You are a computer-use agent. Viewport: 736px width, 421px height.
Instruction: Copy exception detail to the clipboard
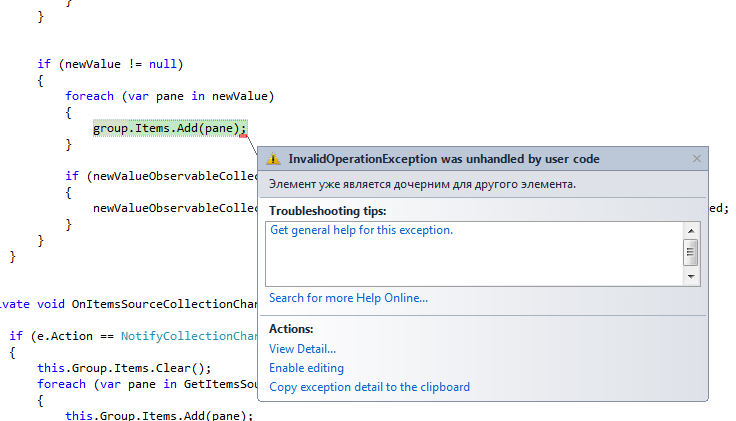click(x=369, y=387)
